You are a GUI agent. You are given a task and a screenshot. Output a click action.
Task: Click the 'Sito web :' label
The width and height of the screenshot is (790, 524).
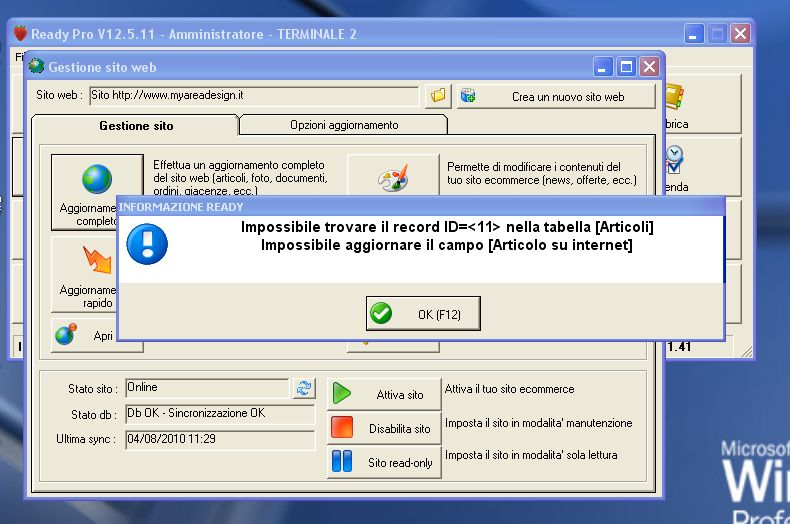[59, 95]
